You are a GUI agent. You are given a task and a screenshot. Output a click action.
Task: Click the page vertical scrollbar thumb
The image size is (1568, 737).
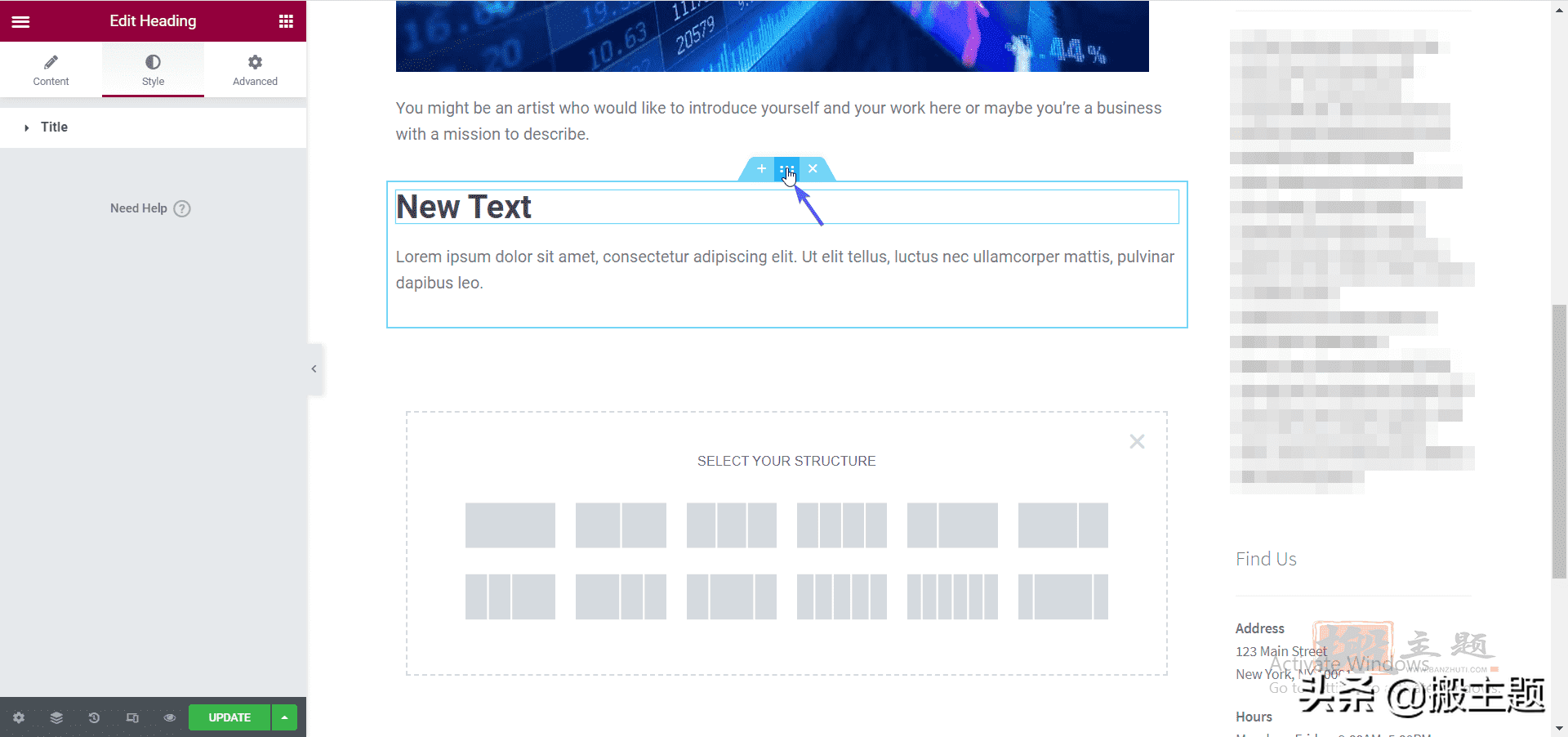(x=1559, y=441)
